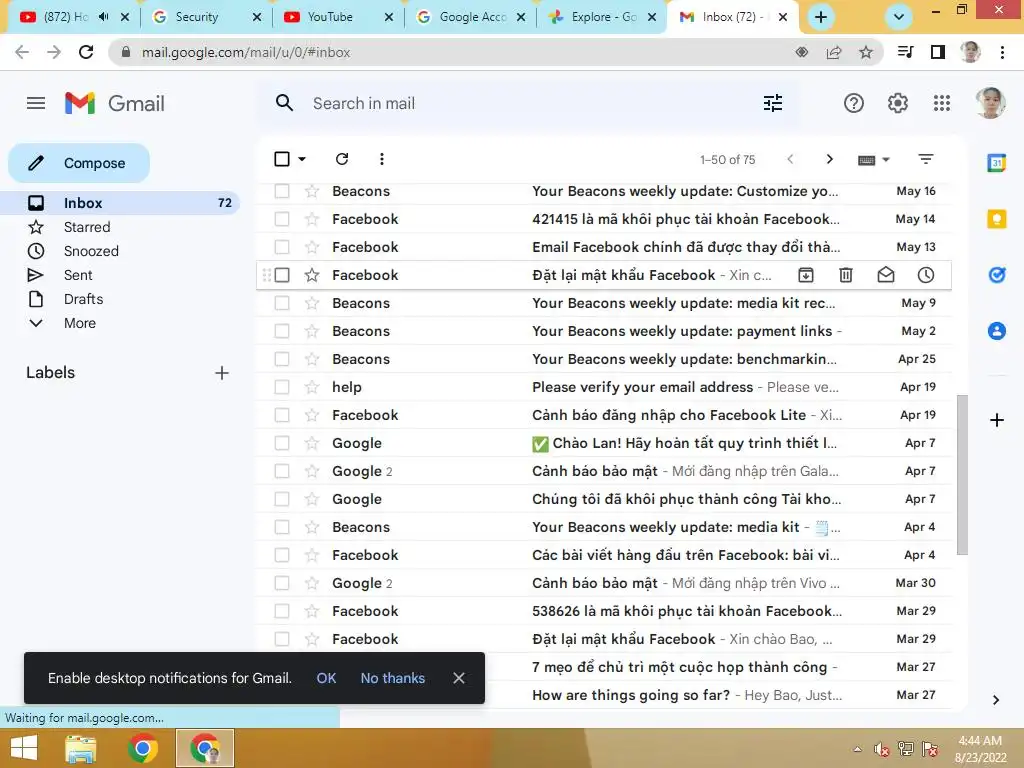The width and height of the screenshot is (1024, 768).
Task: Star the Facebook May 13 email
Action: (312, 247)
